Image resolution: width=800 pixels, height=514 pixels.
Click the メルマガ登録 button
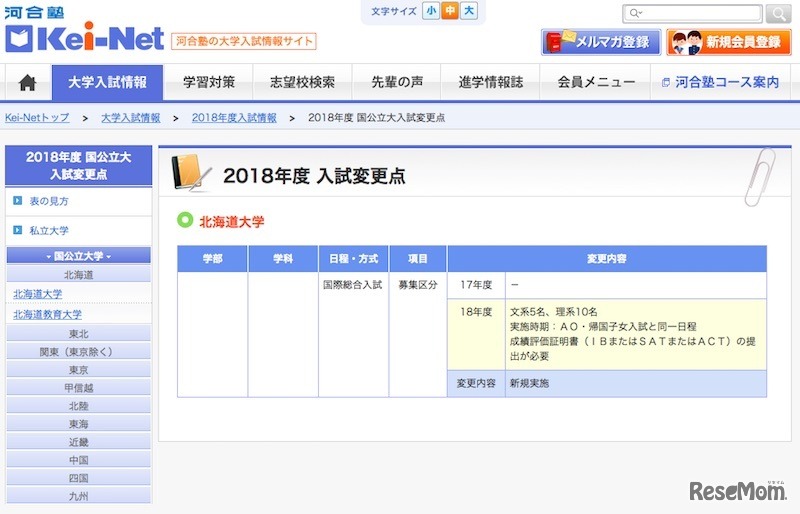point(601,42)
